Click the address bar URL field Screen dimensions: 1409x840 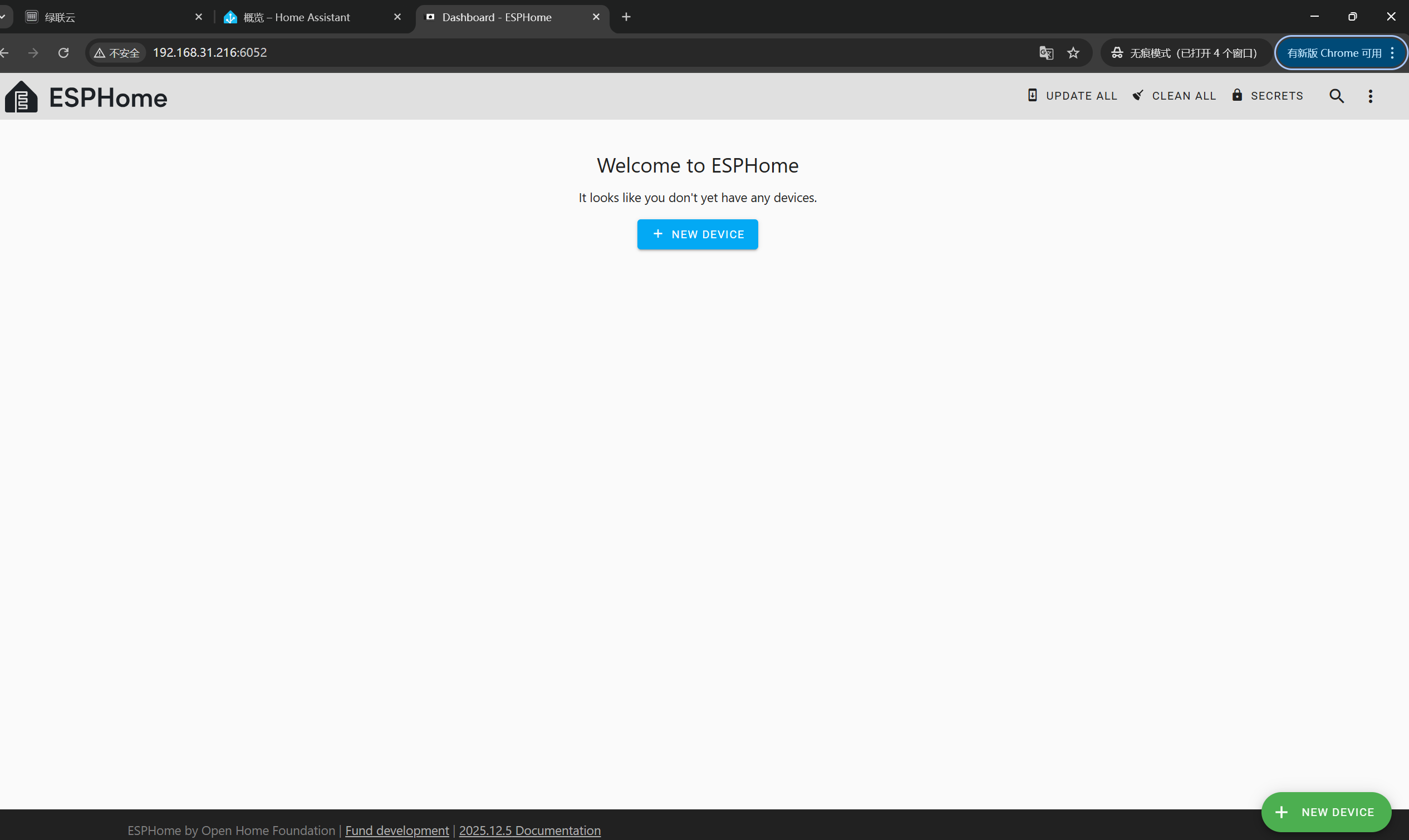pyautogui.click(x=509, y=53)
